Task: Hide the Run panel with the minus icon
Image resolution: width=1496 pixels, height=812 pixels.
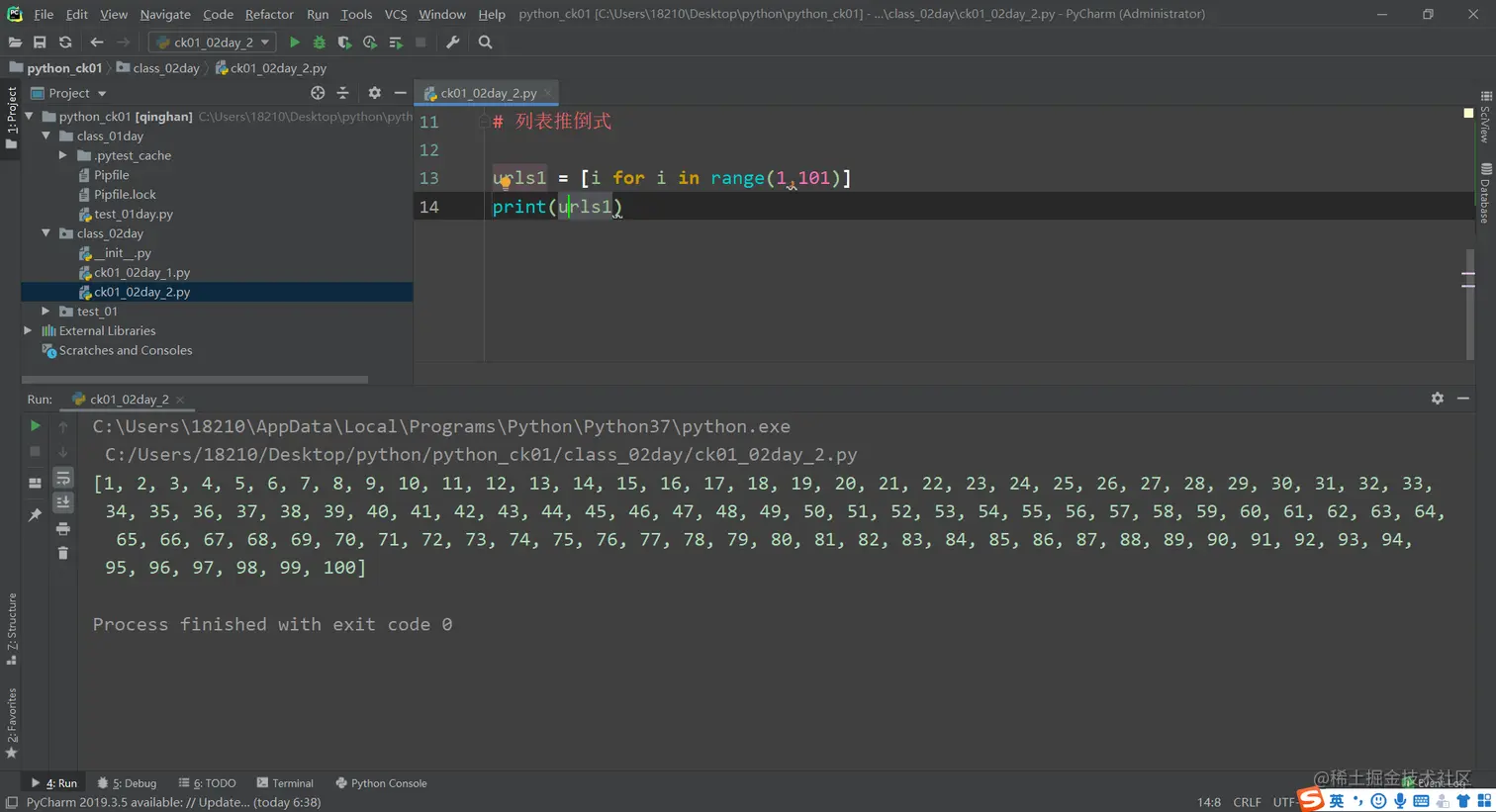Action: 1463,399
